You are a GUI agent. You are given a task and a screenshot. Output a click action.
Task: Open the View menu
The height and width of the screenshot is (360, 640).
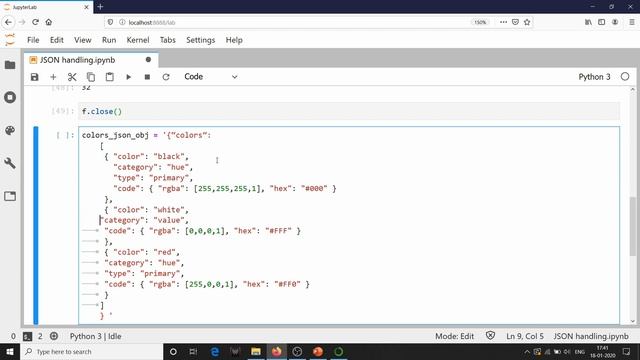point(82,40)
